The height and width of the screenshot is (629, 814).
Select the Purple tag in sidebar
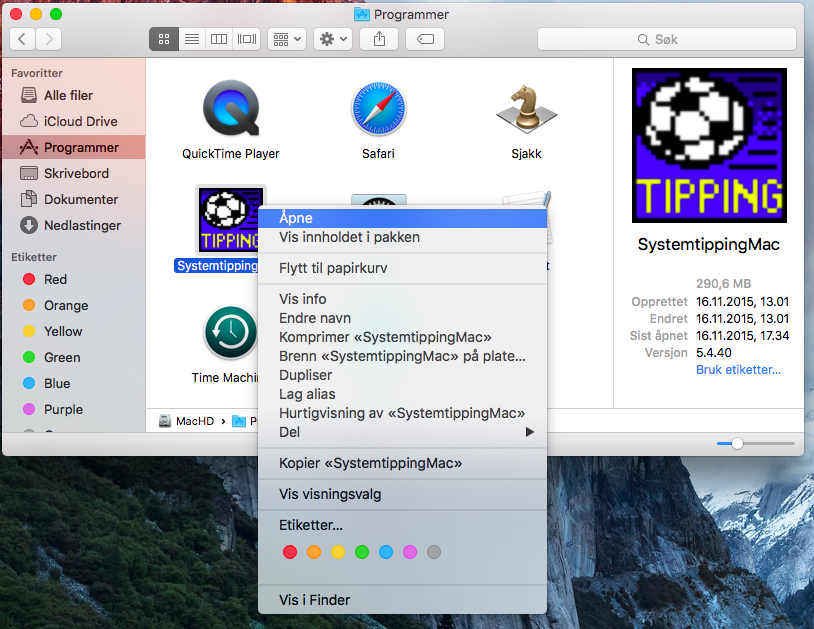click(x=73, y=409)
